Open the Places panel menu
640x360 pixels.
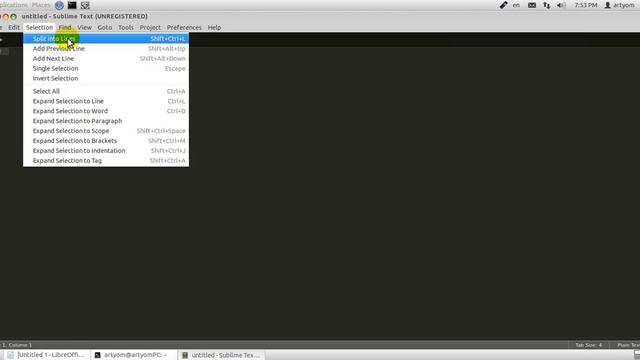click(x=41, y=5)
